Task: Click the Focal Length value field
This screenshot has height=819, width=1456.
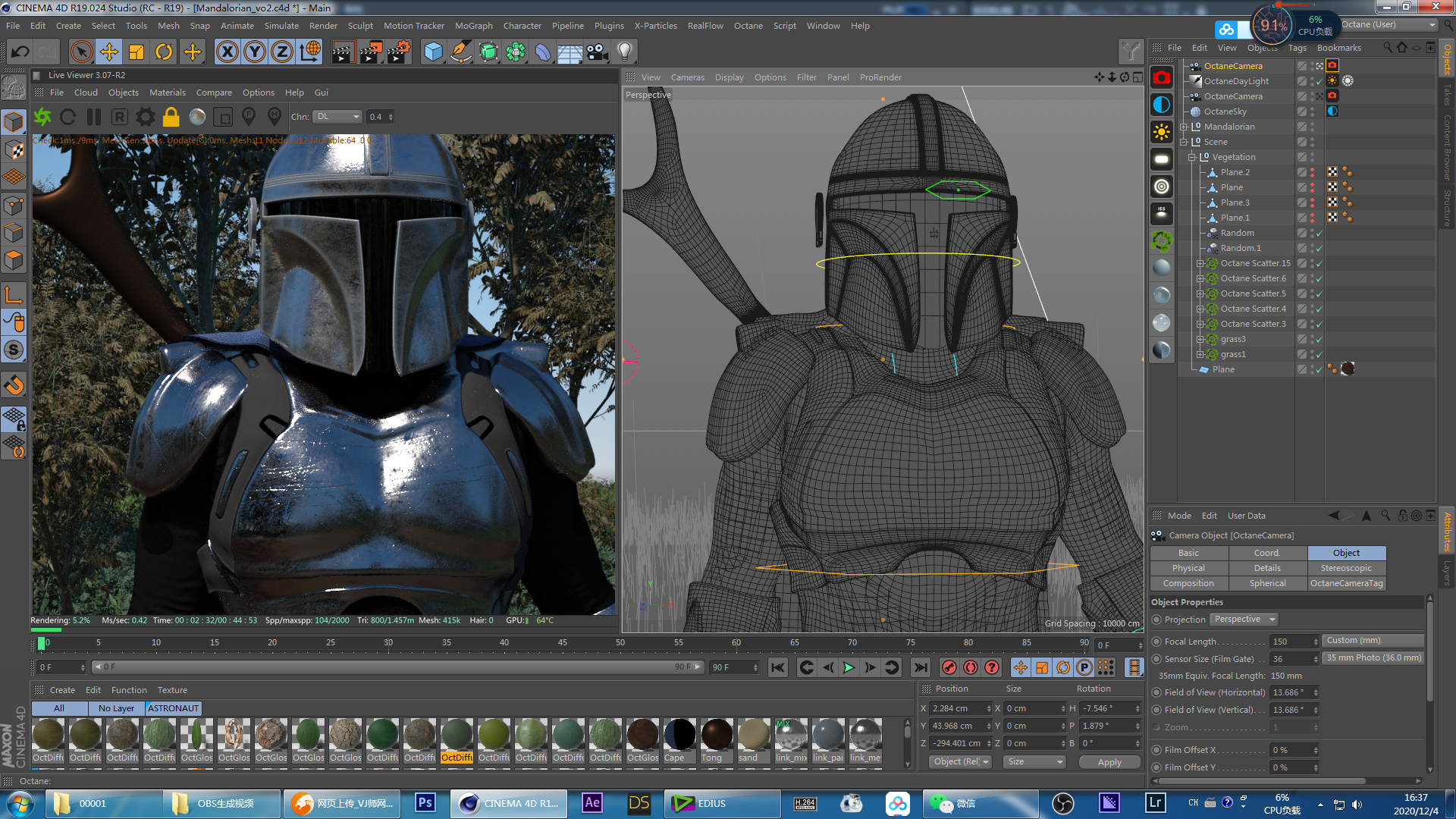Action: [1291, 642]
